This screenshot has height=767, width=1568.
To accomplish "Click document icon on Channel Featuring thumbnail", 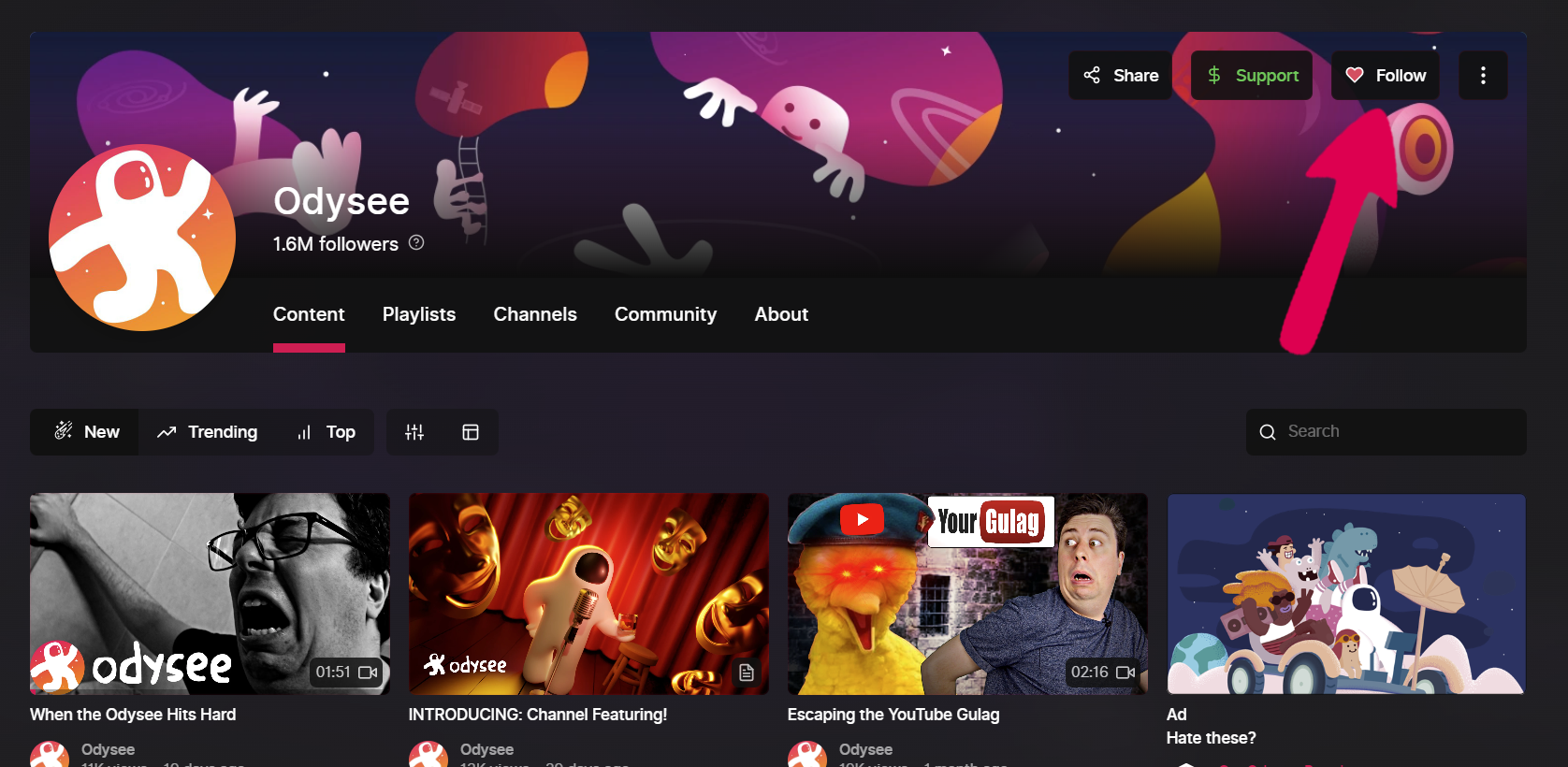I will point(746,673).
